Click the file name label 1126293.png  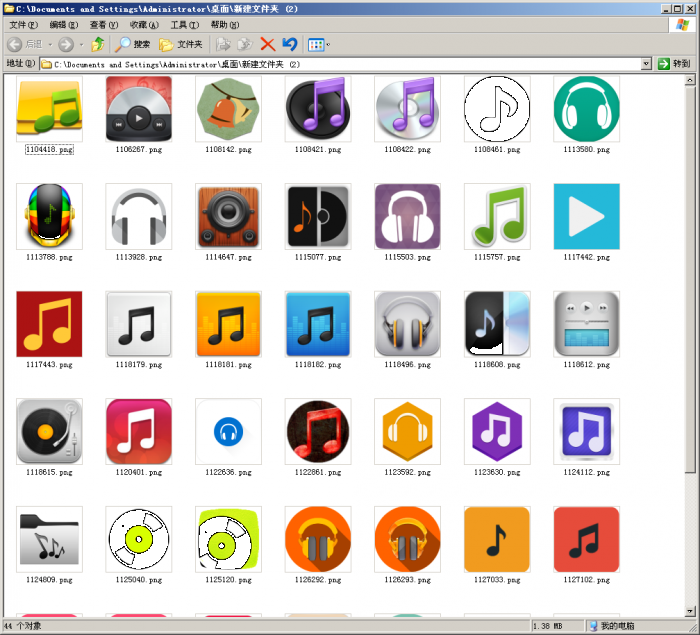point(408,580)
